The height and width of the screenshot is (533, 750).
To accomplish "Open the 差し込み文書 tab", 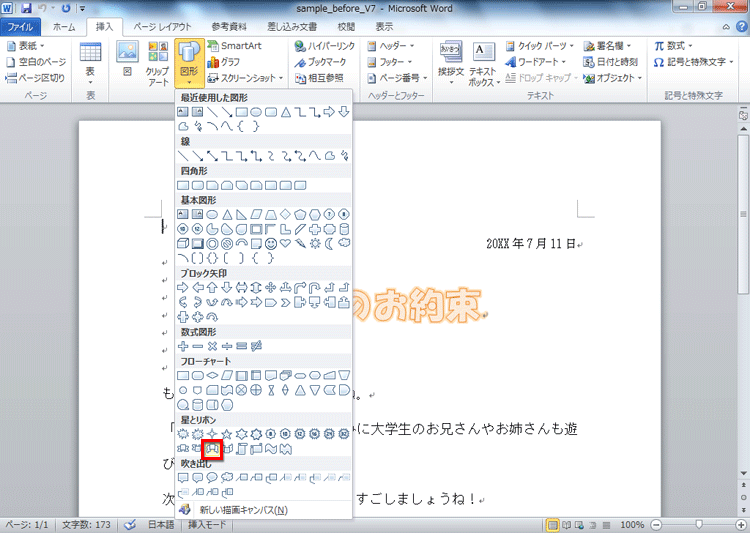I will click(292, 27).
